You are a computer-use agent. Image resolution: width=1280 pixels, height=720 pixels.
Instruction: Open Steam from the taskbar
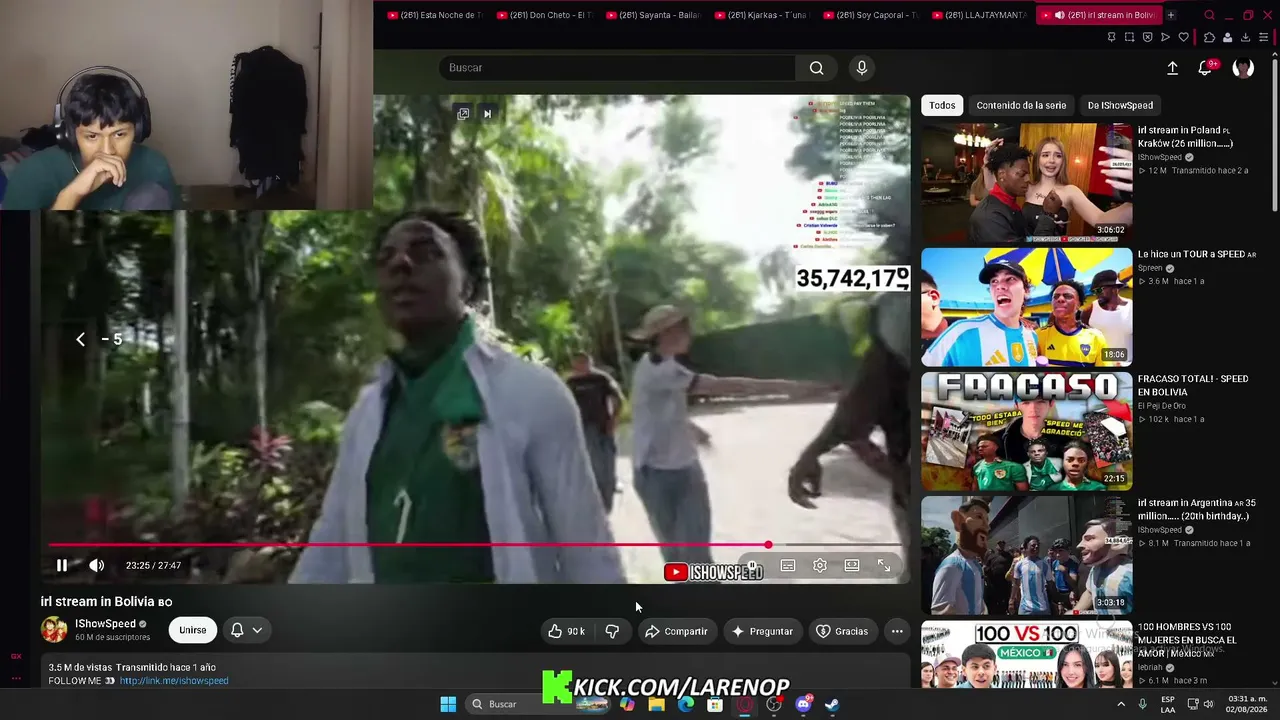click(832, 704)
